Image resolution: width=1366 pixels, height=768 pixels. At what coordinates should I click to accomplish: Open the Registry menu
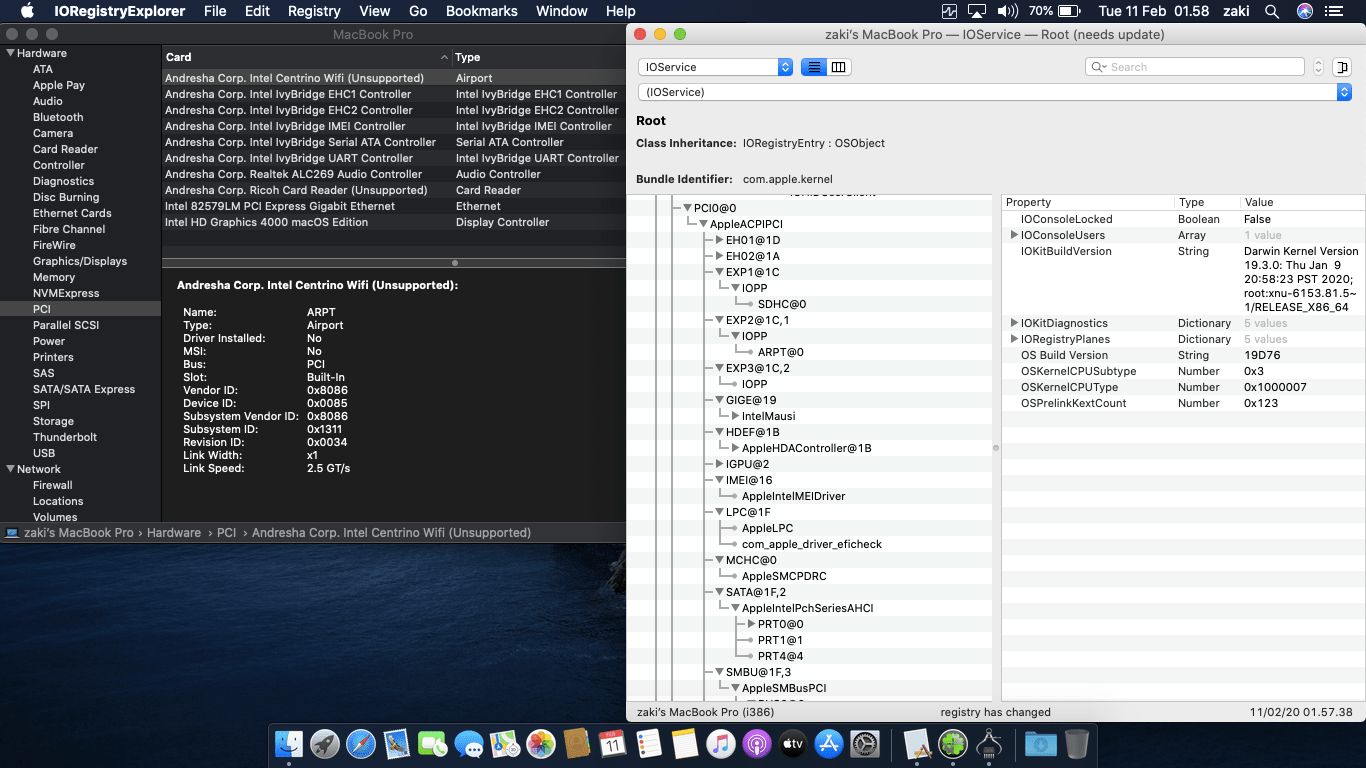point(314,11)
